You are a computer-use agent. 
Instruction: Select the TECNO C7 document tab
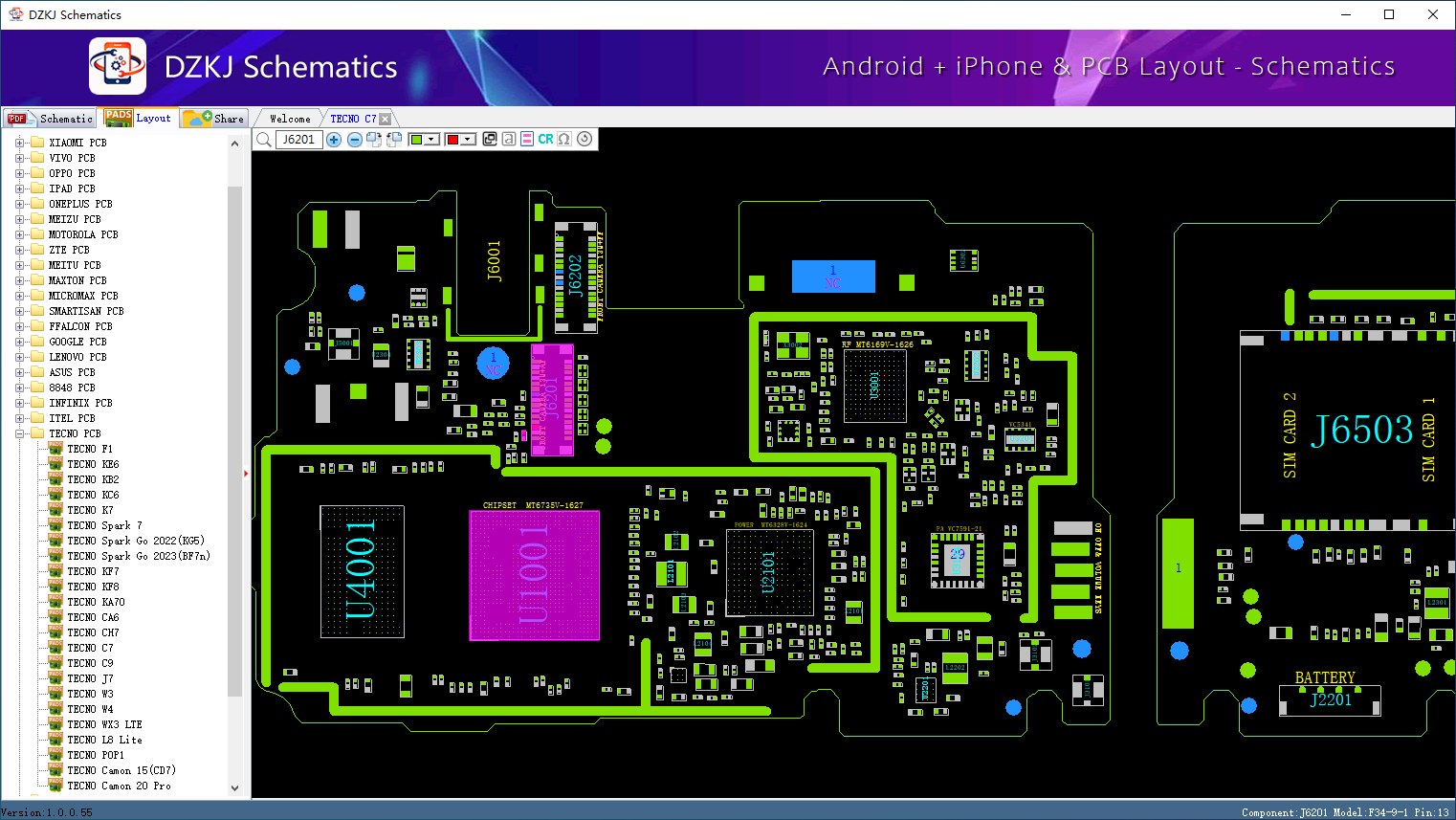click(353, 119)
